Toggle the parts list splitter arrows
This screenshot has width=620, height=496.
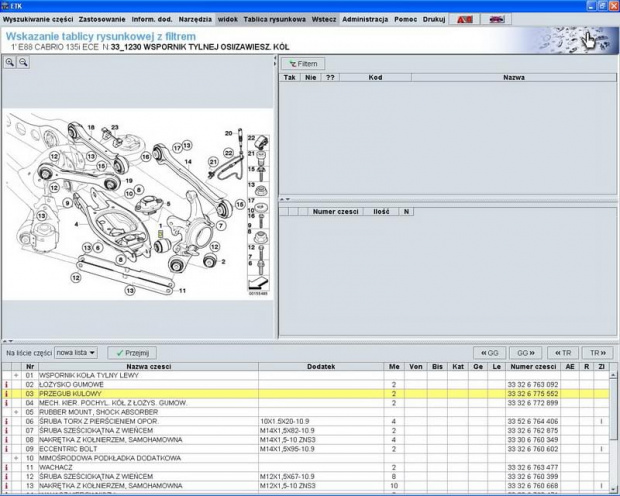click(8, 341)
